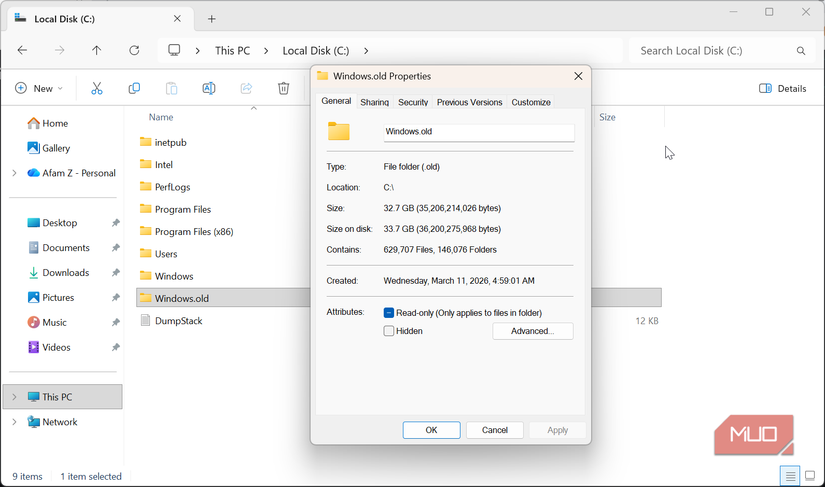Click the folder name text field
The image size is (825, 487).
pos(478,132)
